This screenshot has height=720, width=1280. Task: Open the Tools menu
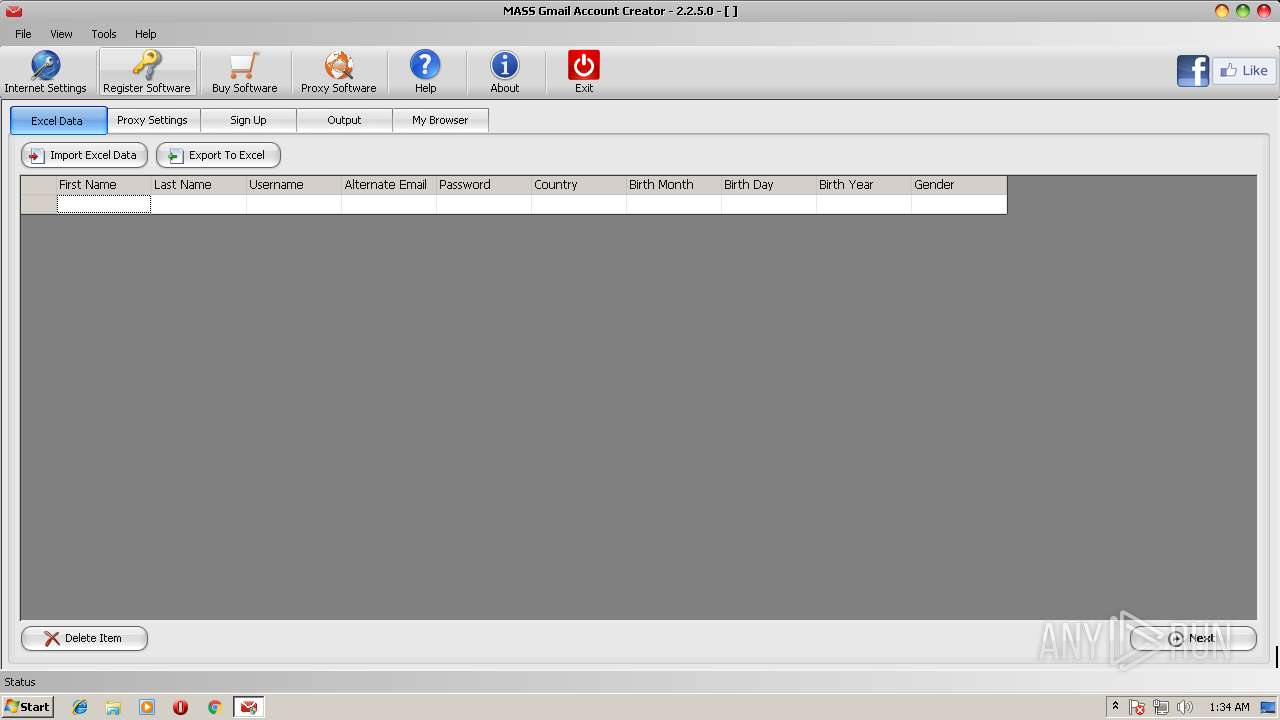coord(104,34)
